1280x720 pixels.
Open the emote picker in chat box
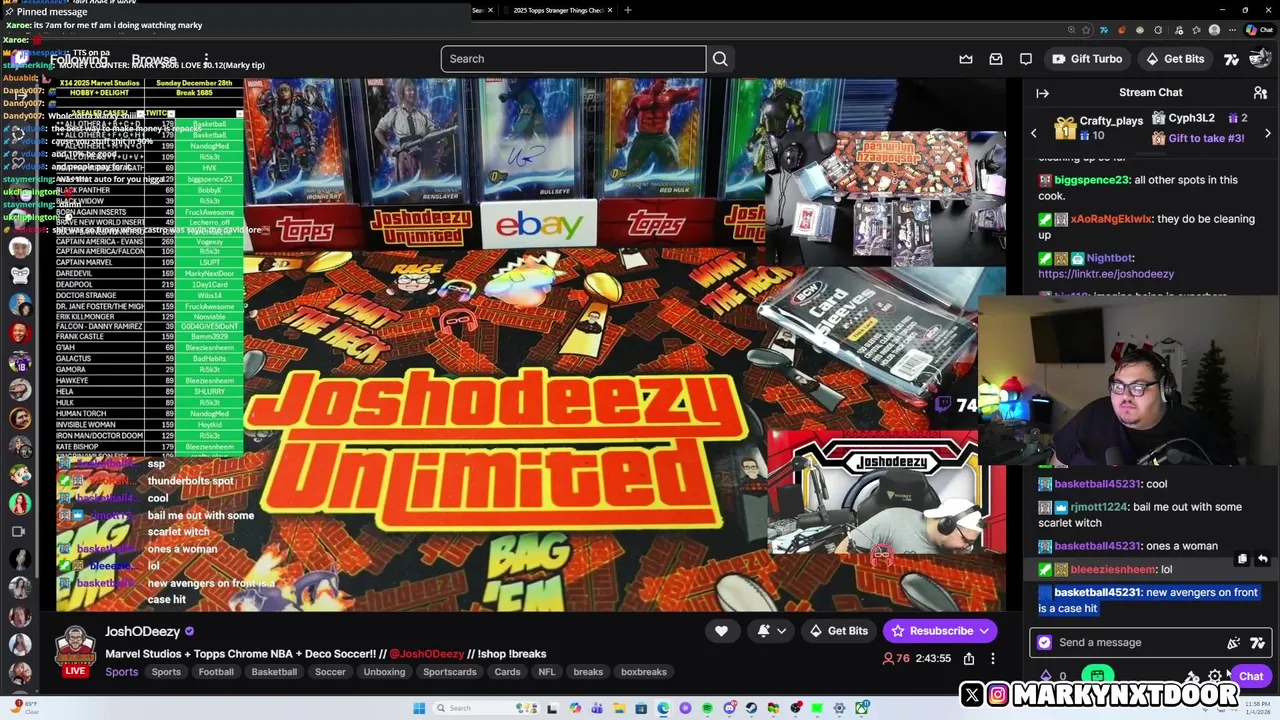coord(1234,643)
